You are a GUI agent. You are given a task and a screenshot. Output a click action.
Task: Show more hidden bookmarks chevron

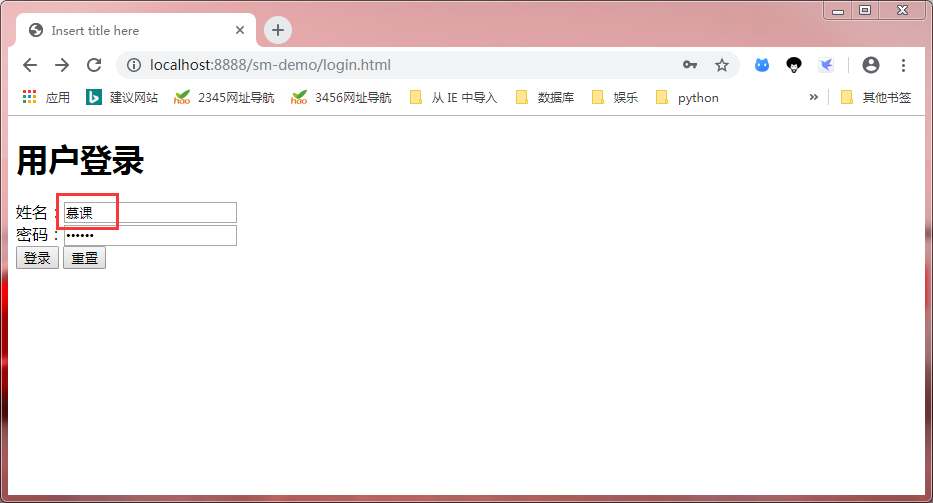click(x=813, y=97)
